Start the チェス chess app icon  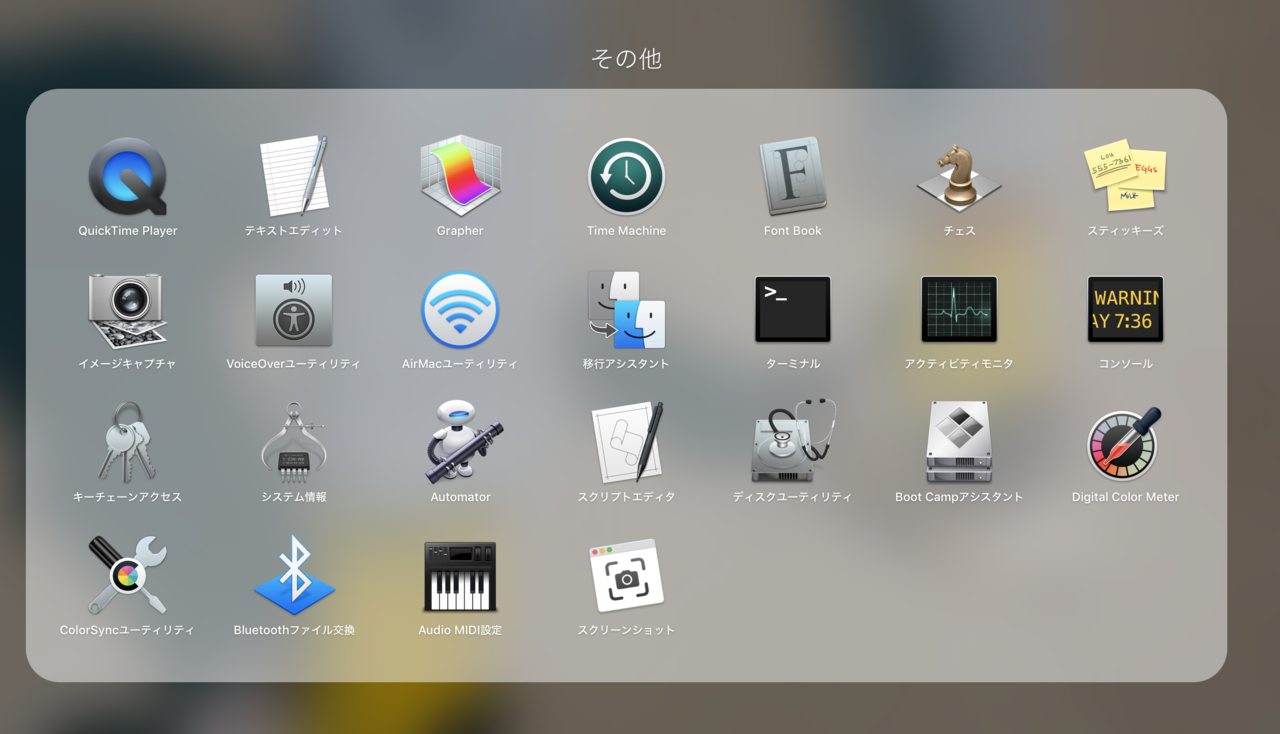click(959, 176)
